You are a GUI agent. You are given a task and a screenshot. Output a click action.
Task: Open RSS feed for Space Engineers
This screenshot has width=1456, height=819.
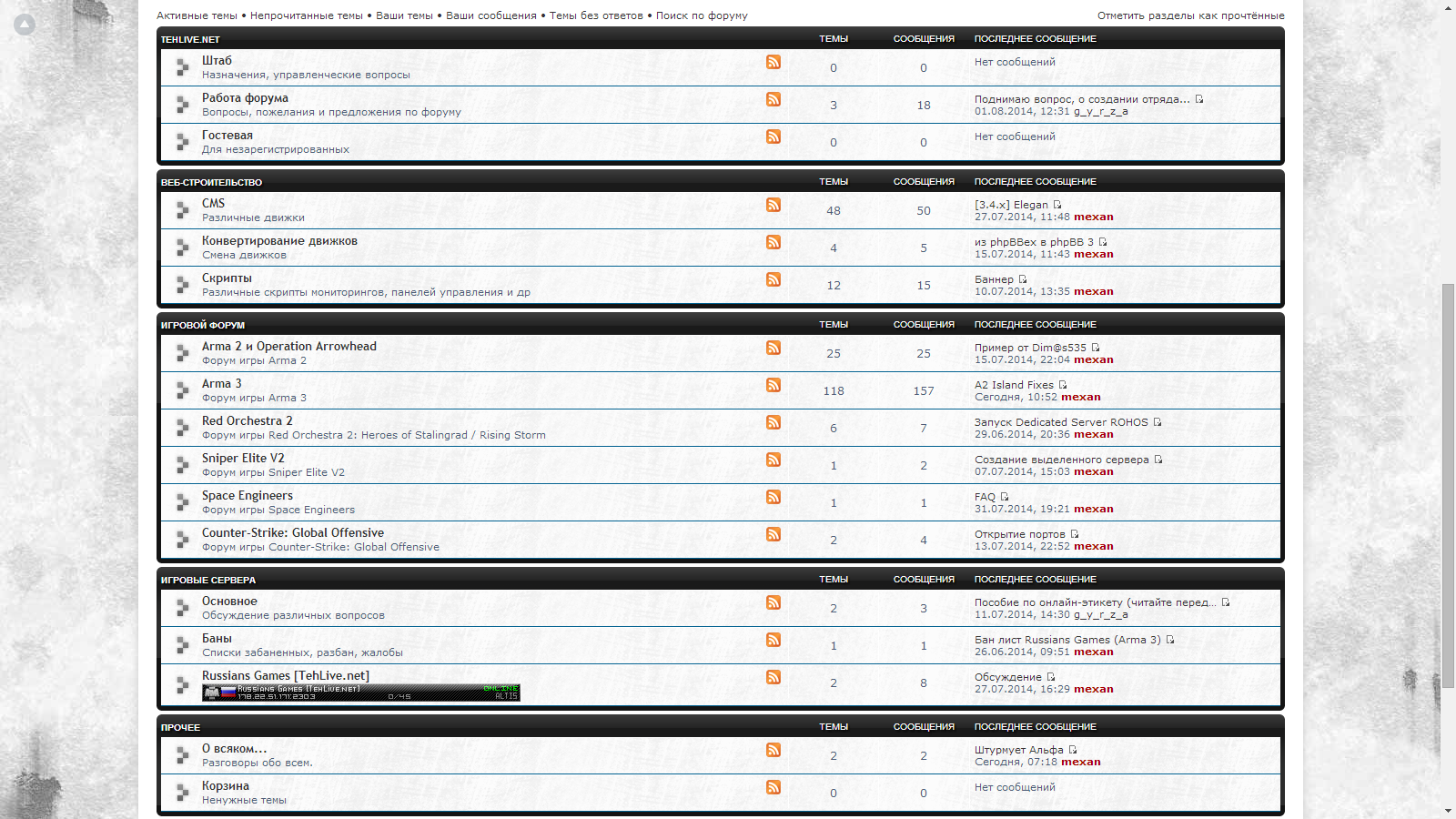click(773, 497)
